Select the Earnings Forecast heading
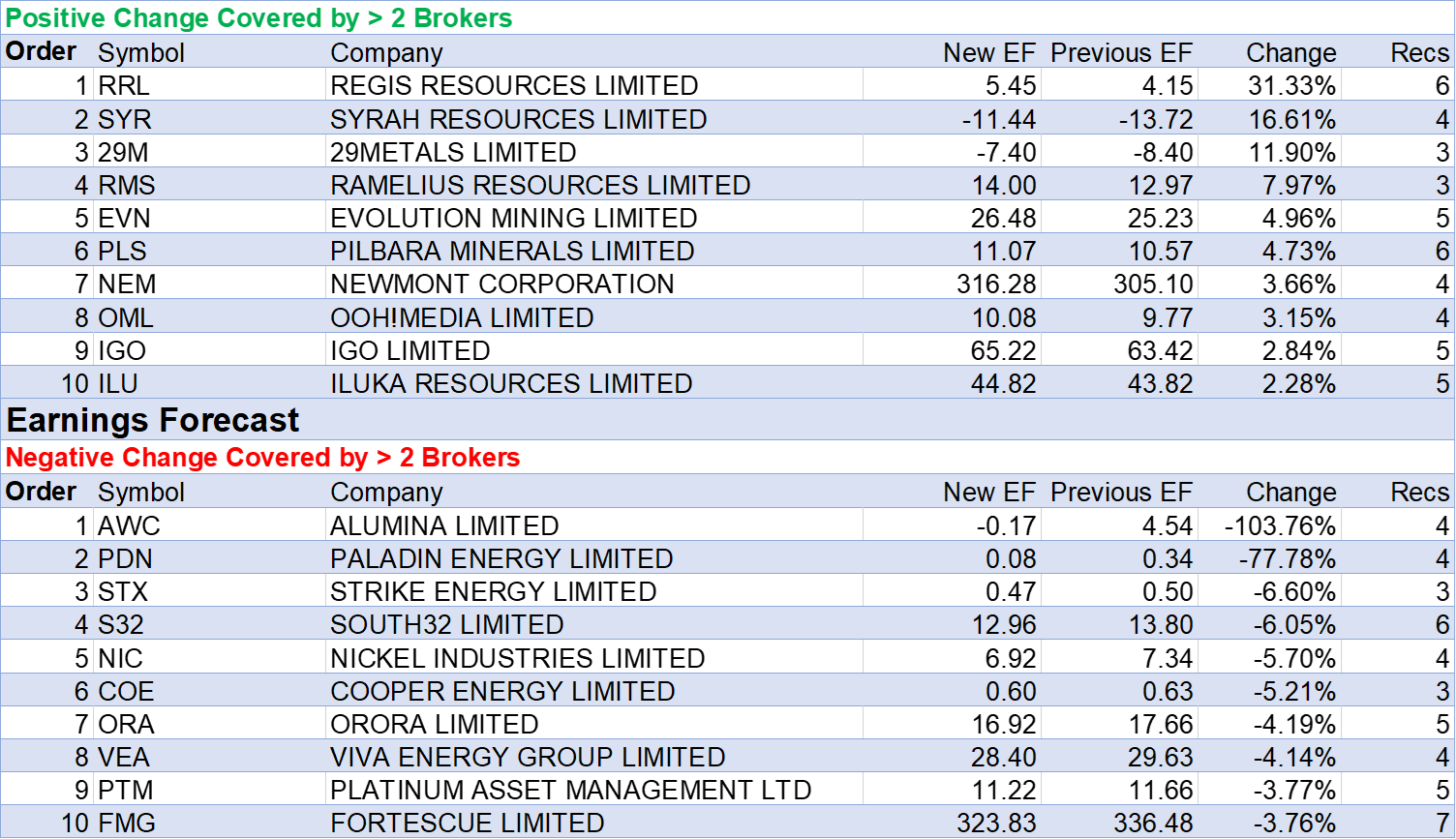 153,420
